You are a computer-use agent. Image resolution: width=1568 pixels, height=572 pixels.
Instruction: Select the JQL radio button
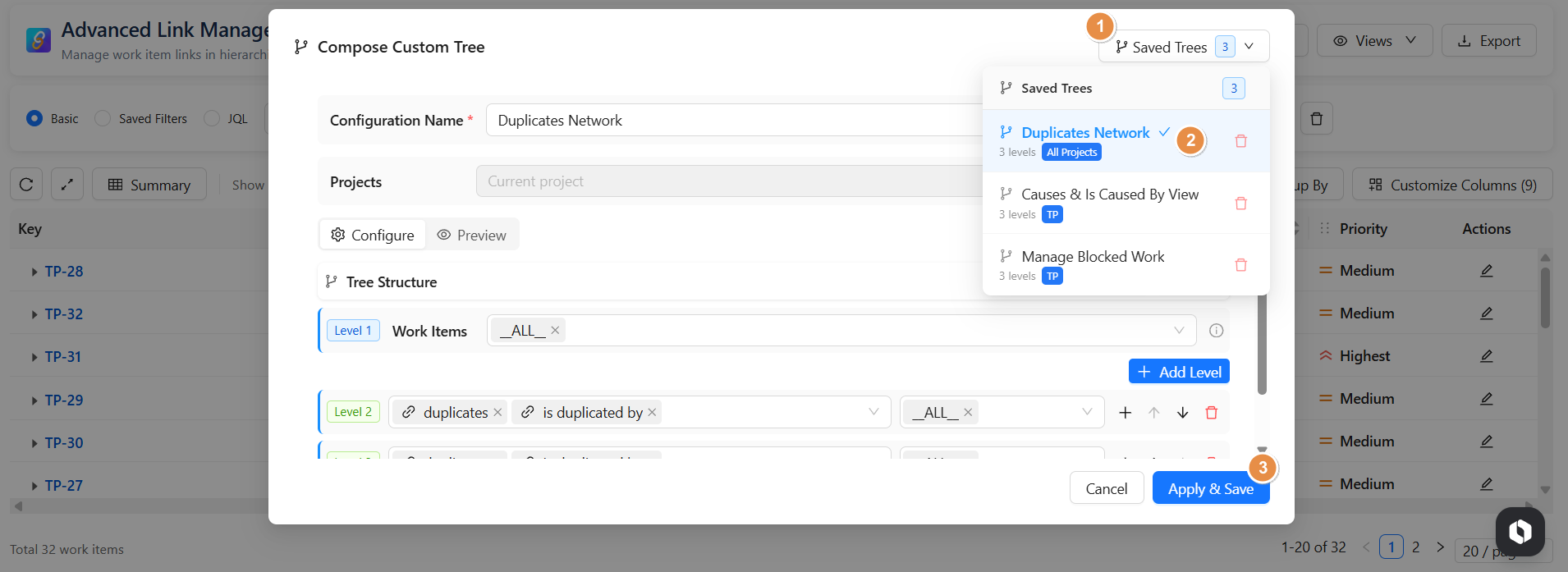pyautogui.click(x=212, y=118)
